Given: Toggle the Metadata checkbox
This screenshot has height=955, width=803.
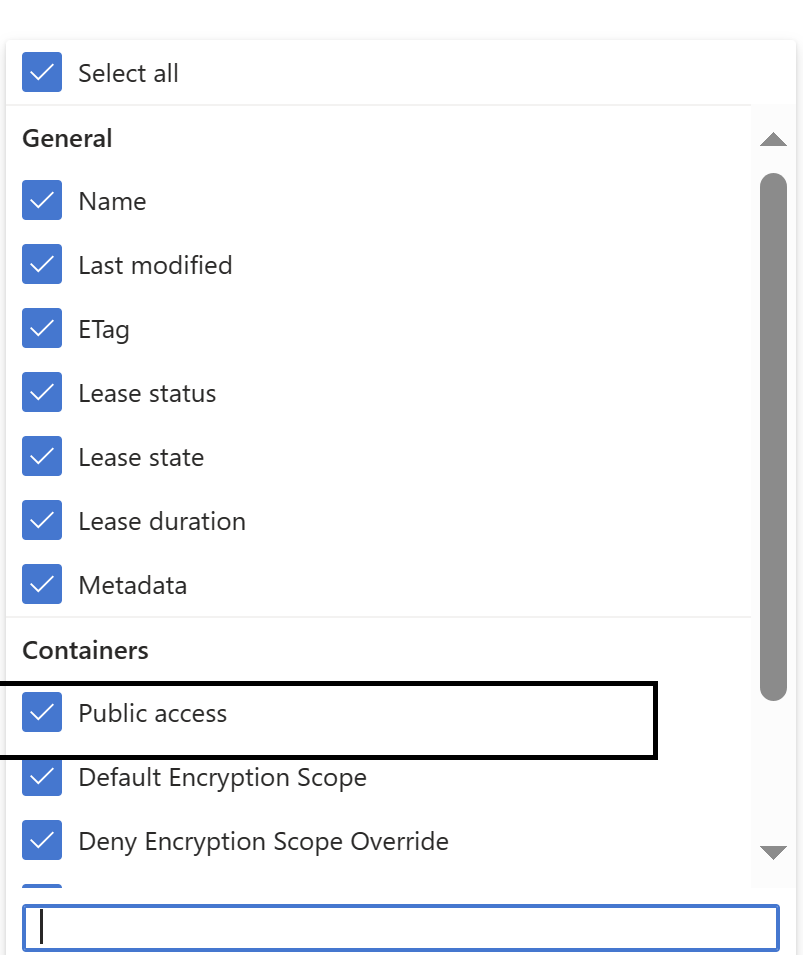Looking at the screenshot, I should click(x=41, y=584).
